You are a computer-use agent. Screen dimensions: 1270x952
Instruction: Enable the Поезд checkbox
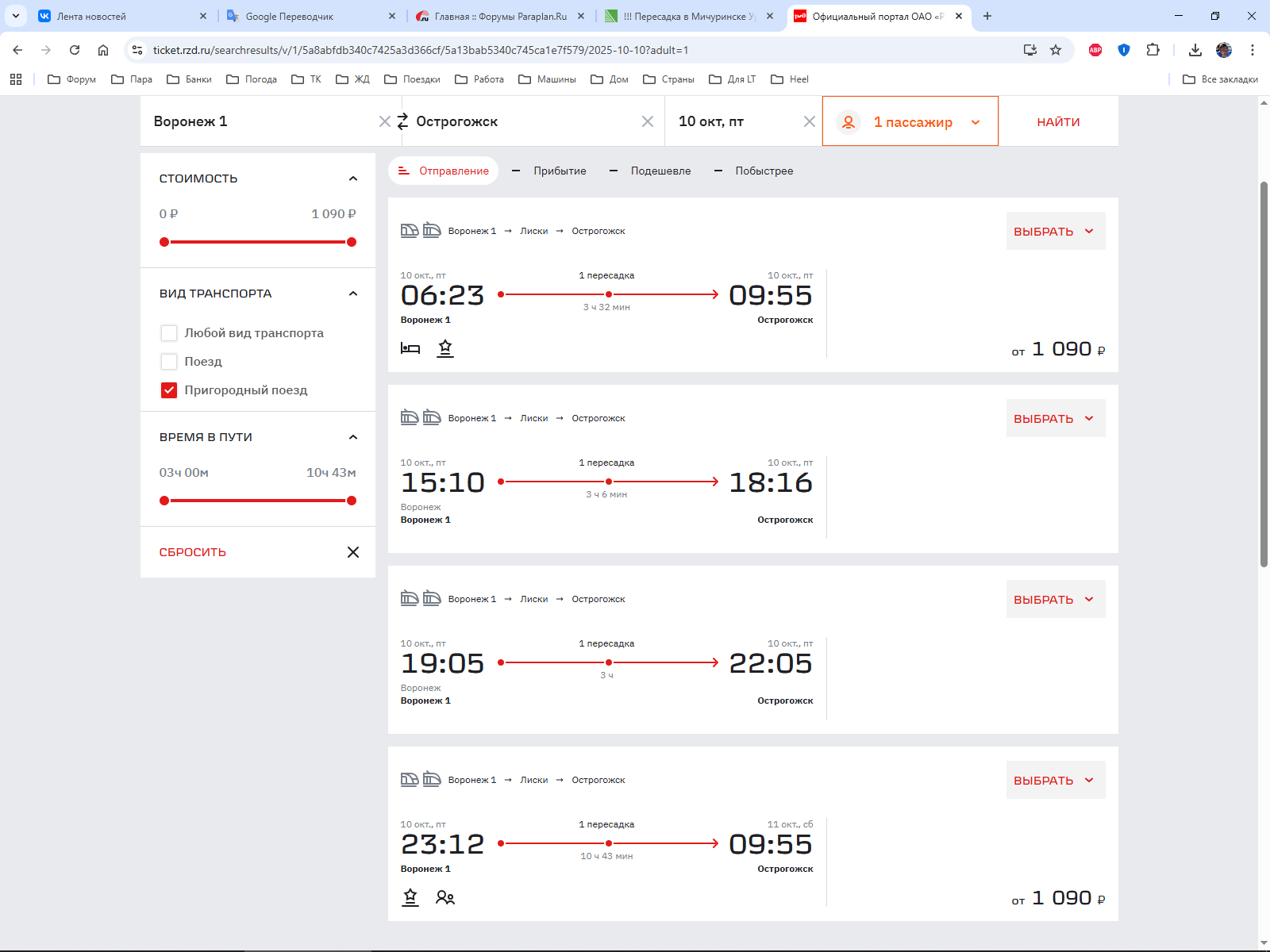tap(169, 362)
